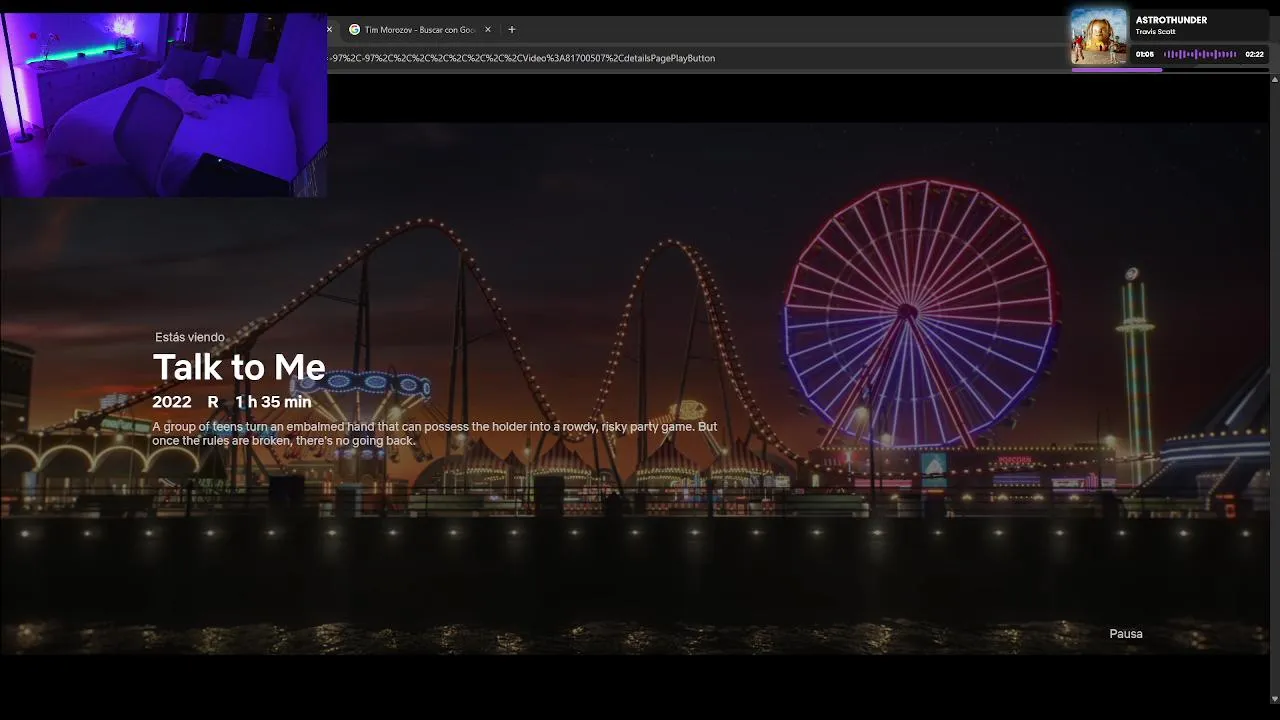The height and width of the screenshot is (720, 1280).
Task: Click the page scrollbar down arrow
Action: tap(1275, 698)
